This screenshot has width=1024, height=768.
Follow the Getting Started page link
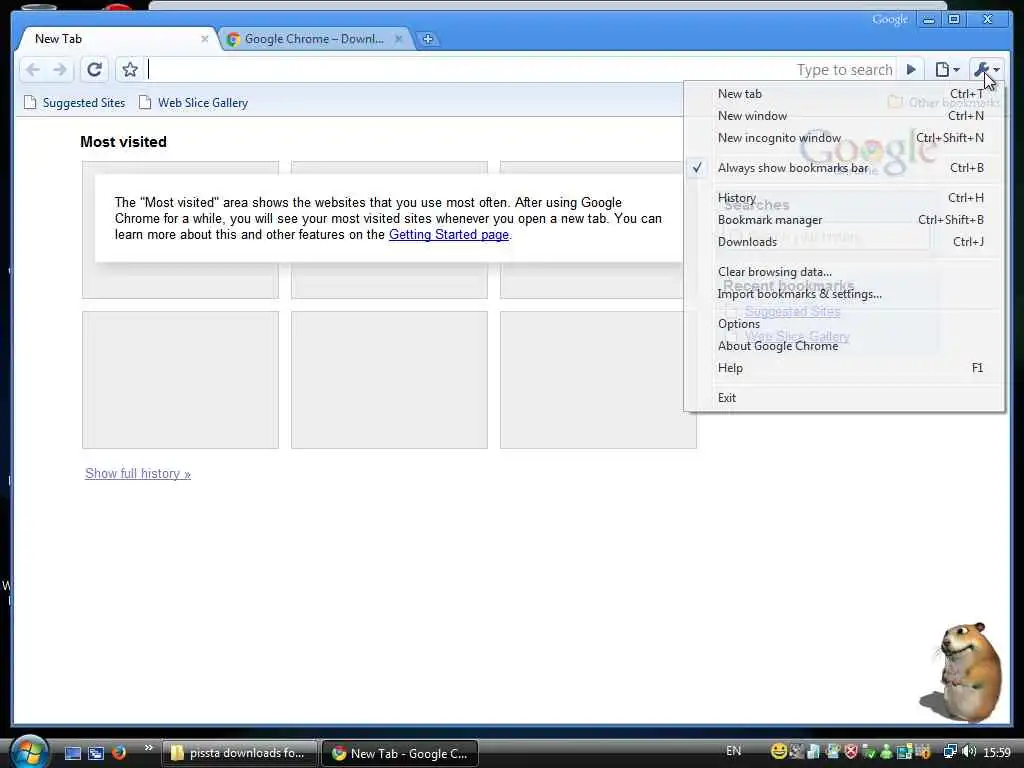point(449,234)
